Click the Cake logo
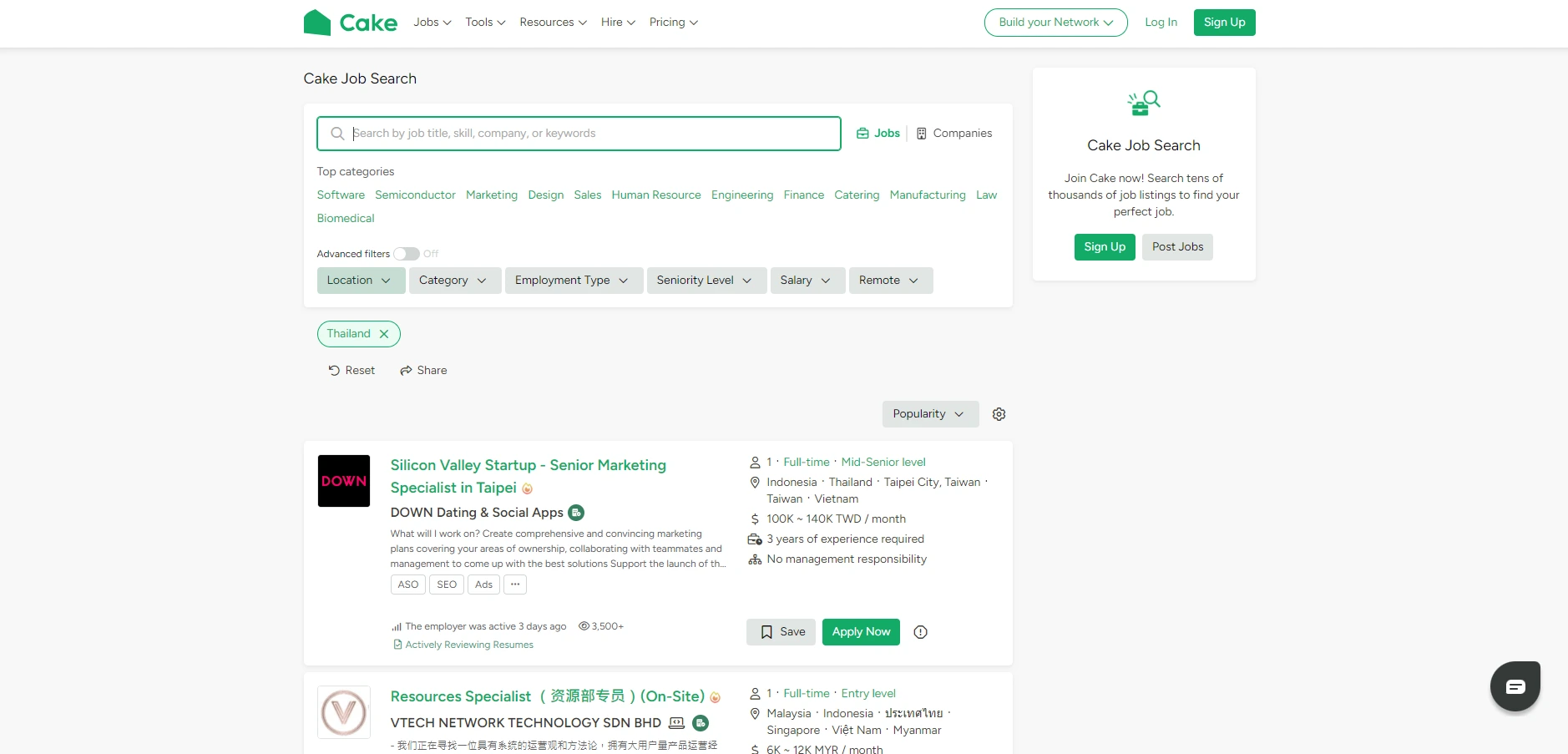Viewport: 1568px width, 754px height. click(351, 23)
